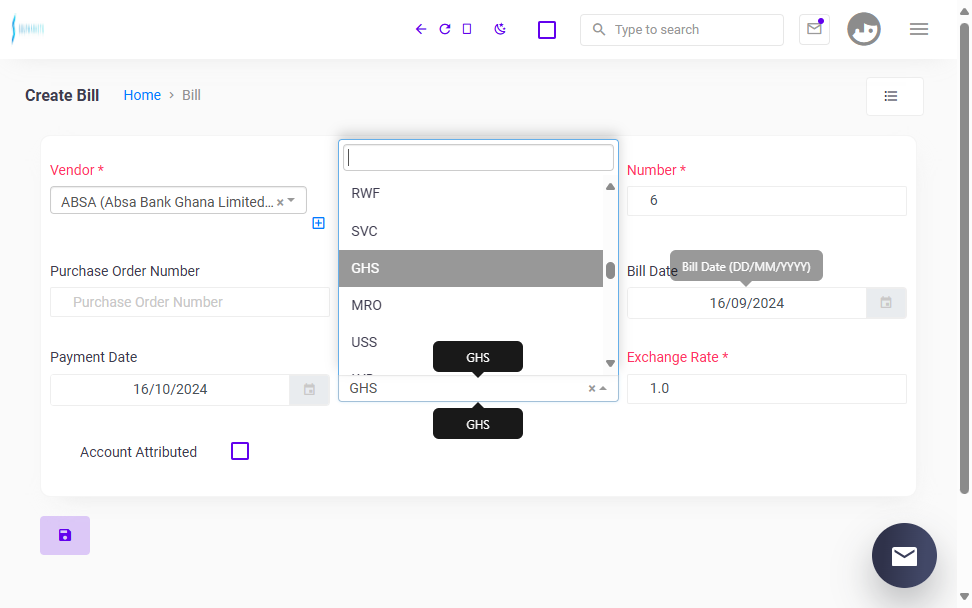
Task: Click the Bill Date field 16/09/2024
Action: point(747,303)
